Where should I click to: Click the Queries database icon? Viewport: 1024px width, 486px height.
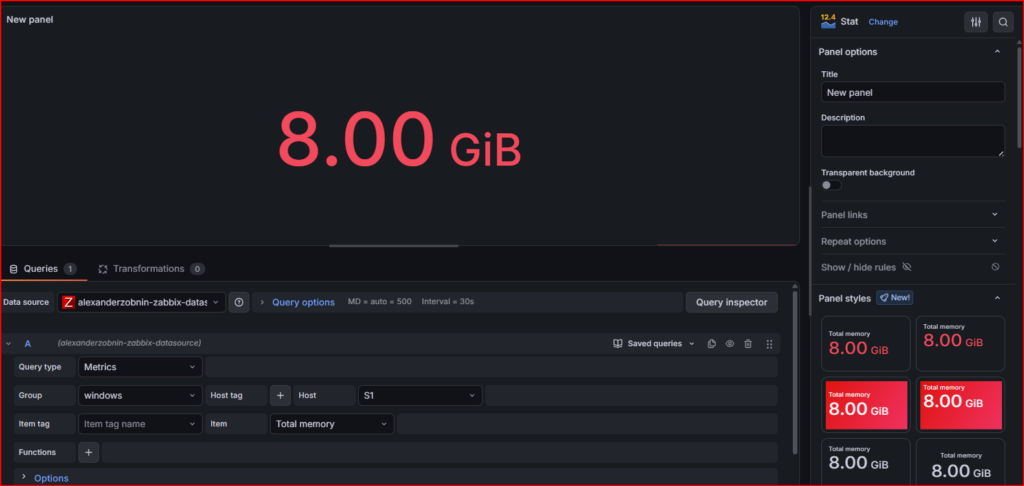click(14, 269)
